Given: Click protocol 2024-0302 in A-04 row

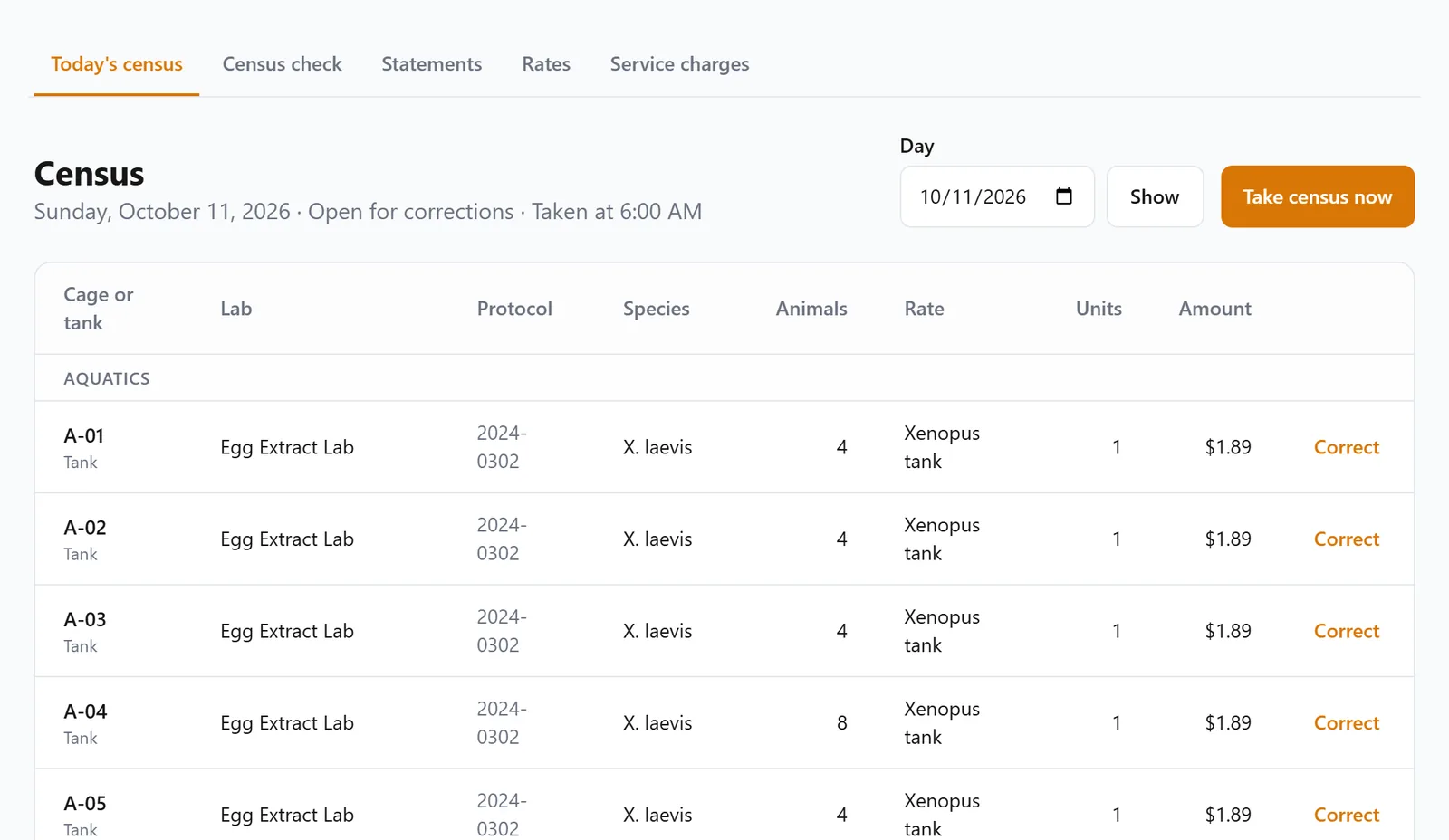Looking at the screenshot, I should 502,723.
